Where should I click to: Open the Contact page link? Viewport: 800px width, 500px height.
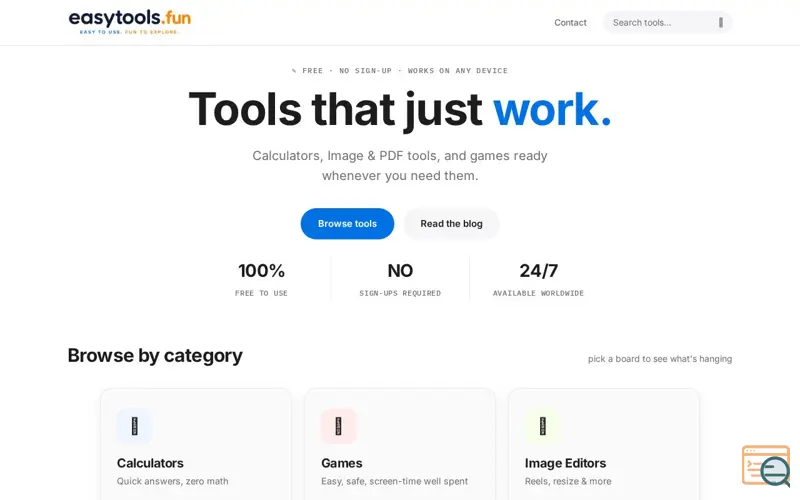point(570,22)
